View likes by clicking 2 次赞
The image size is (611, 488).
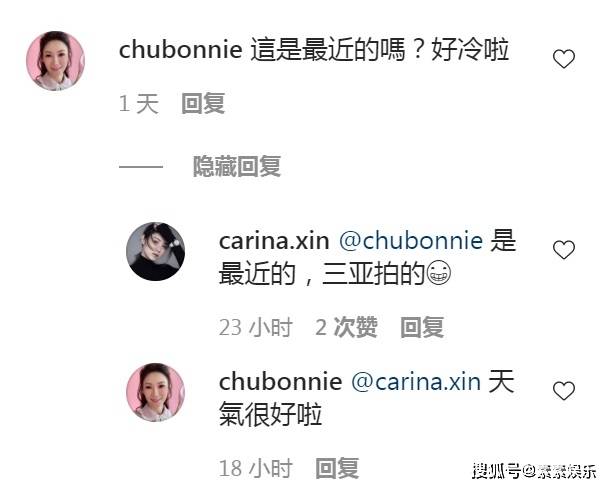click(x=346, y=327)
